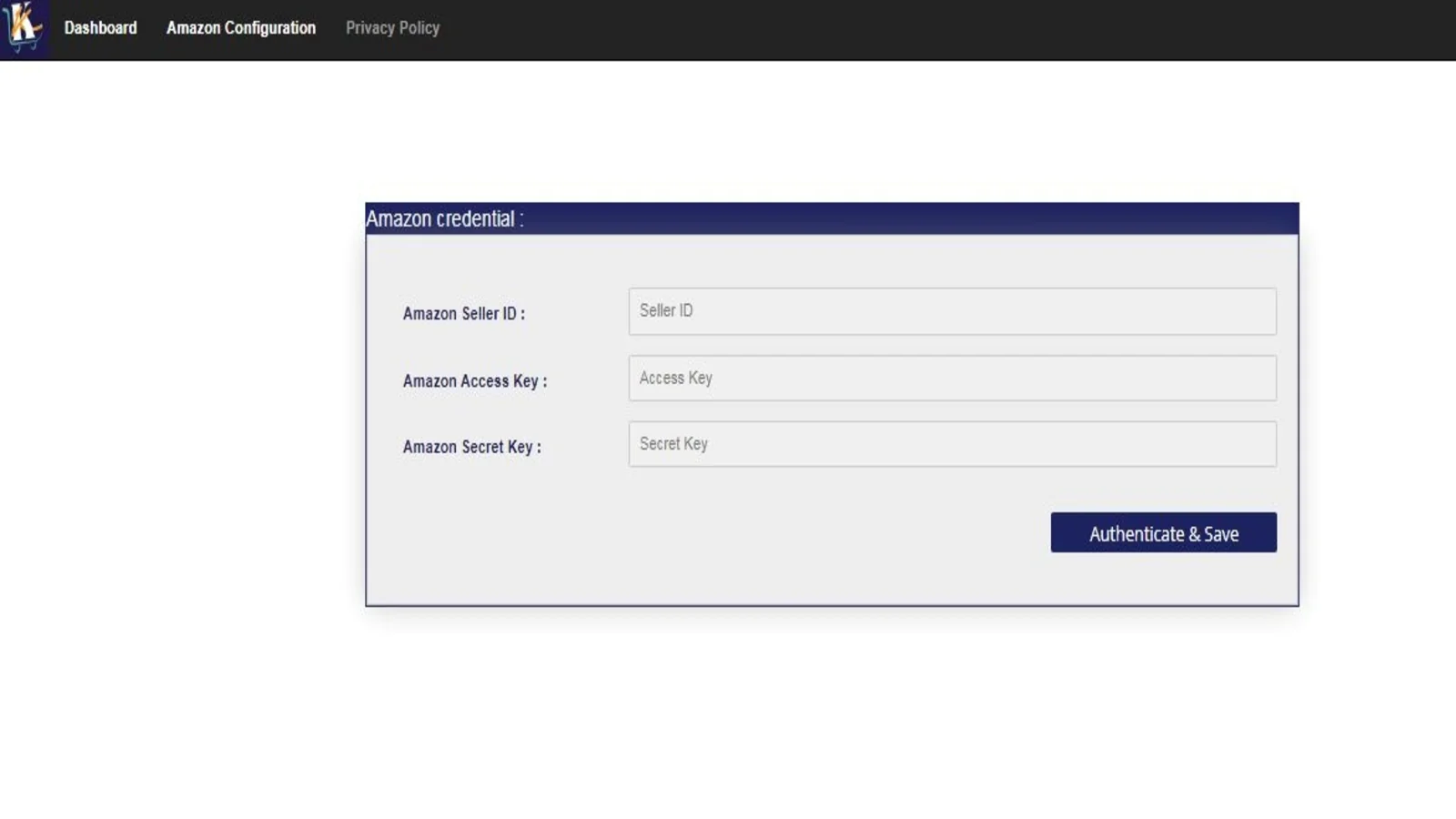Click the 'Amazon Seller ID :' label
Viewport: 1456px width, 819px height.
(x=463, y=314)
